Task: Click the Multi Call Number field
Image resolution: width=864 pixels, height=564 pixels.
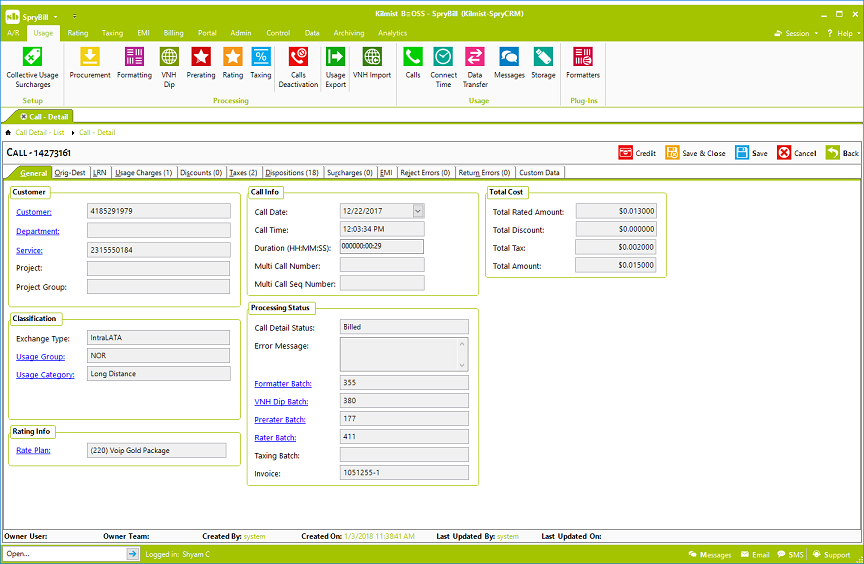Action: [x=382, y=265]
